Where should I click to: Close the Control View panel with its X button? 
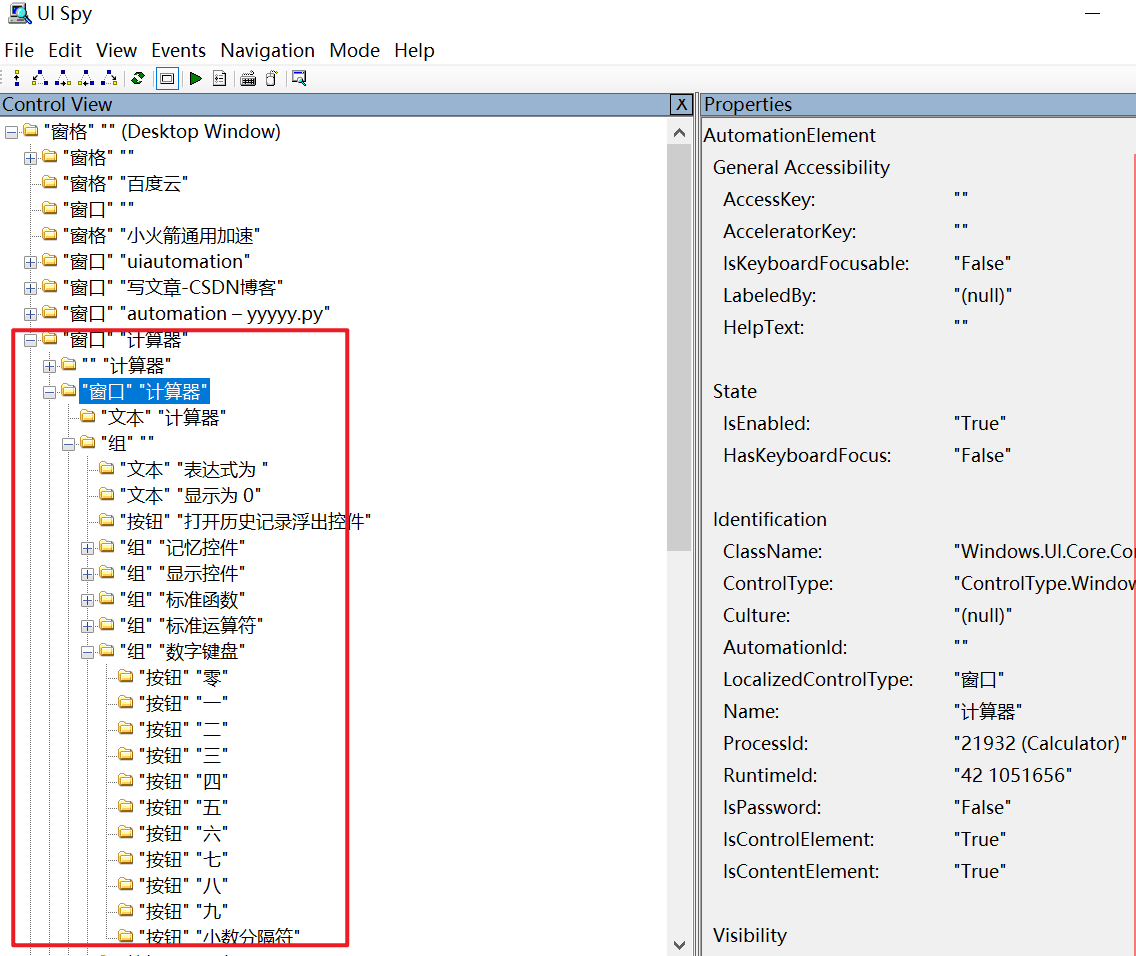(681, 105)
